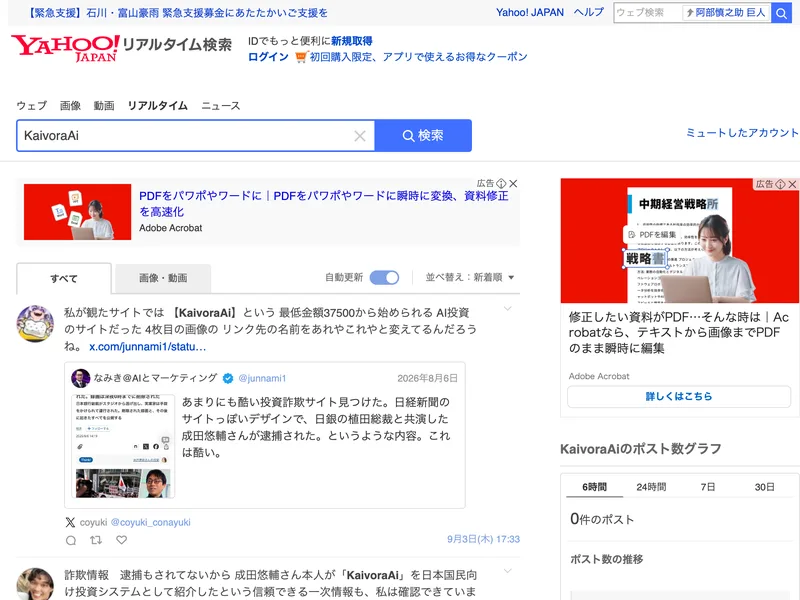Click the top-right ウェブ検索 input field
This screenshot has width=800, height=600.
click(x=648, y=13)
